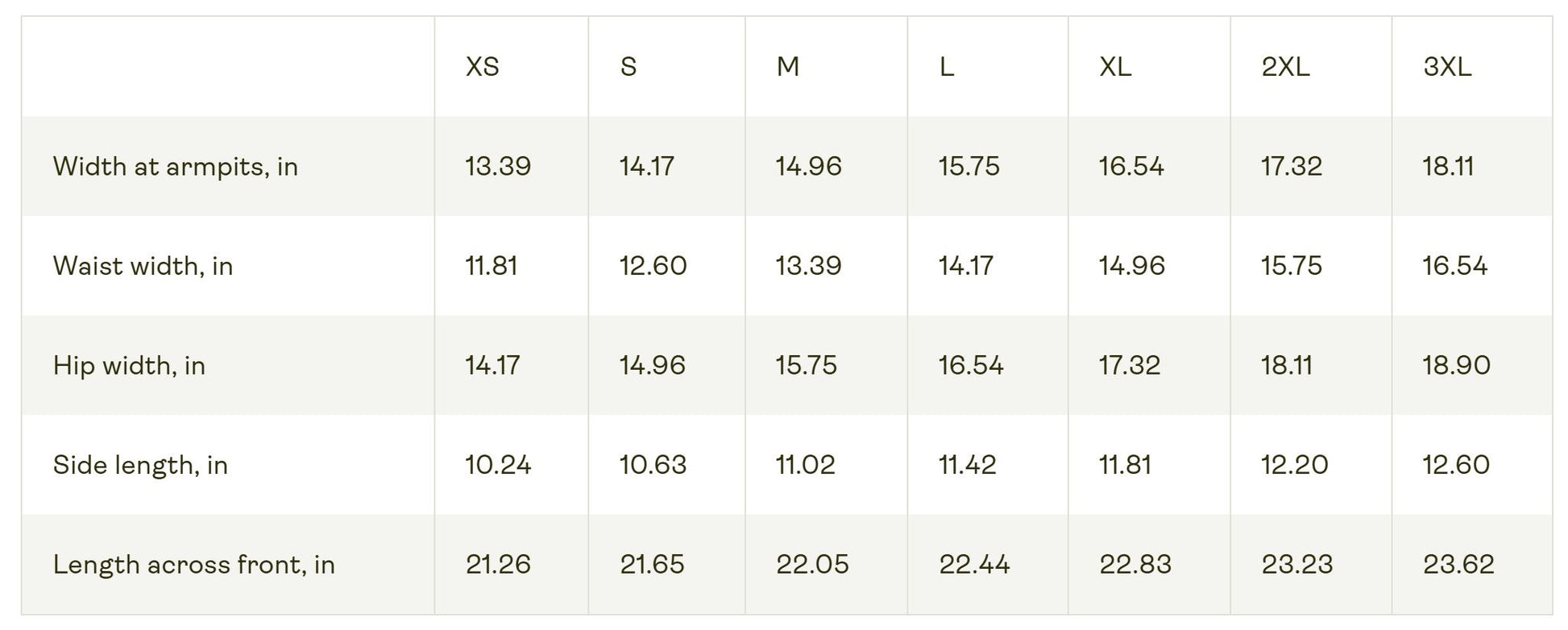Click the "Length across front, in" label

(x=193, y=565)
